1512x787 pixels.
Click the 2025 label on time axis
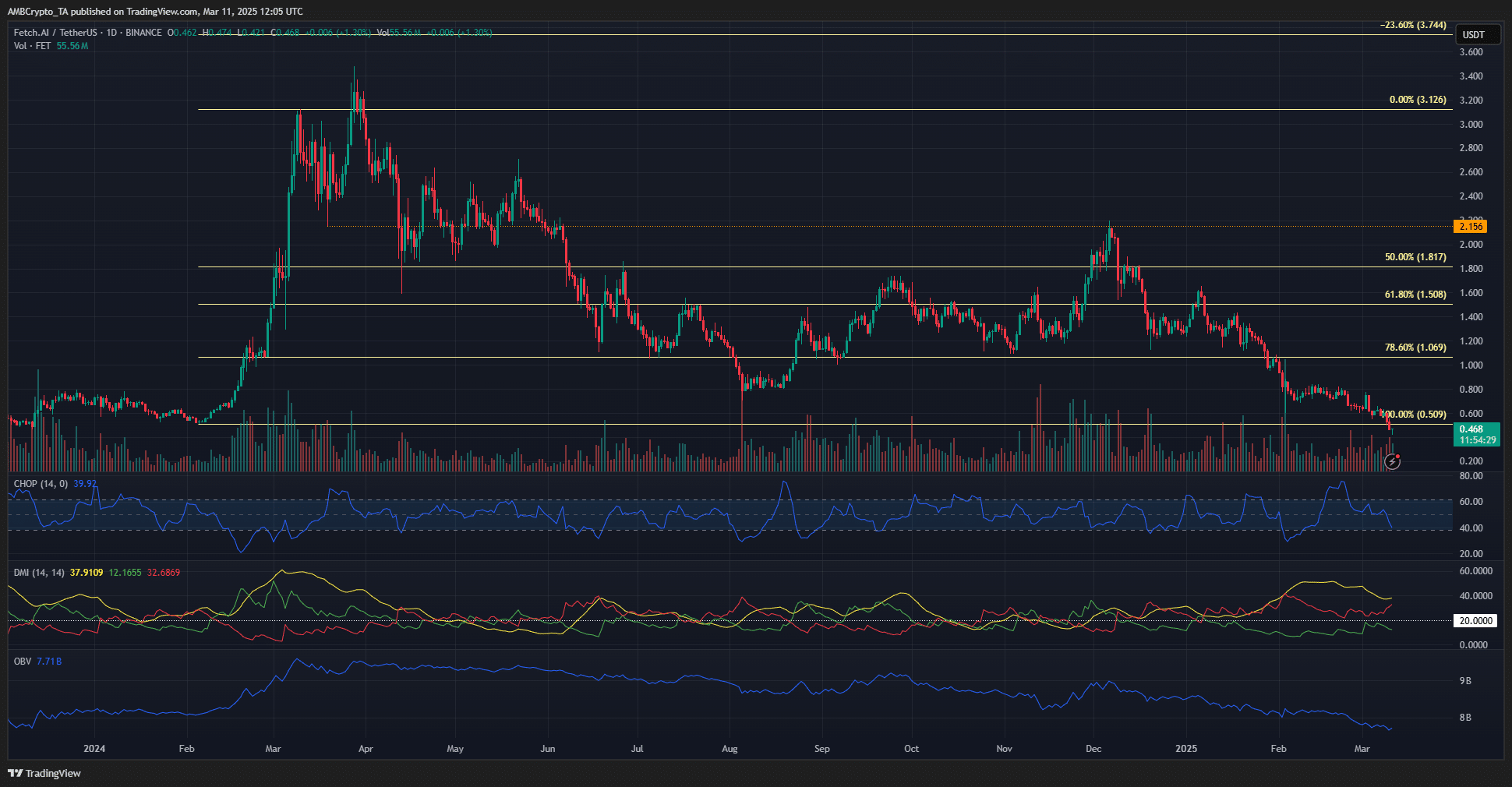click(x=1186, y=749)
